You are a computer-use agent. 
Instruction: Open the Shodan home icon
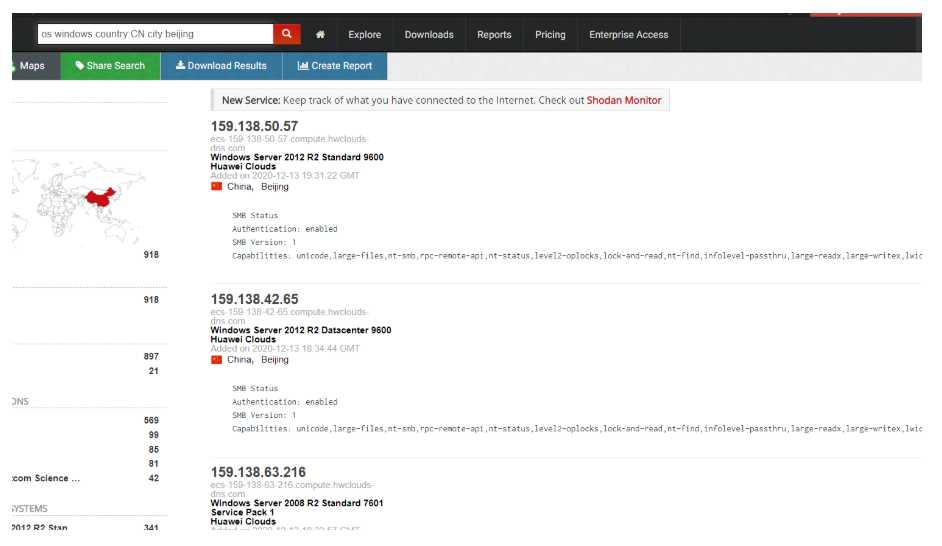[320, 35]
